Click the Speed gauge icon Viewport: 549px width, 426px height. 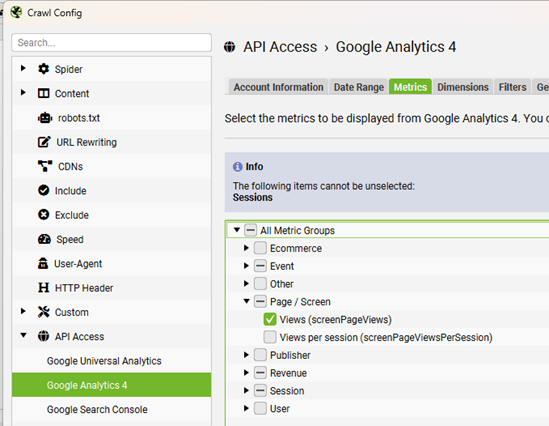point(44,239)
